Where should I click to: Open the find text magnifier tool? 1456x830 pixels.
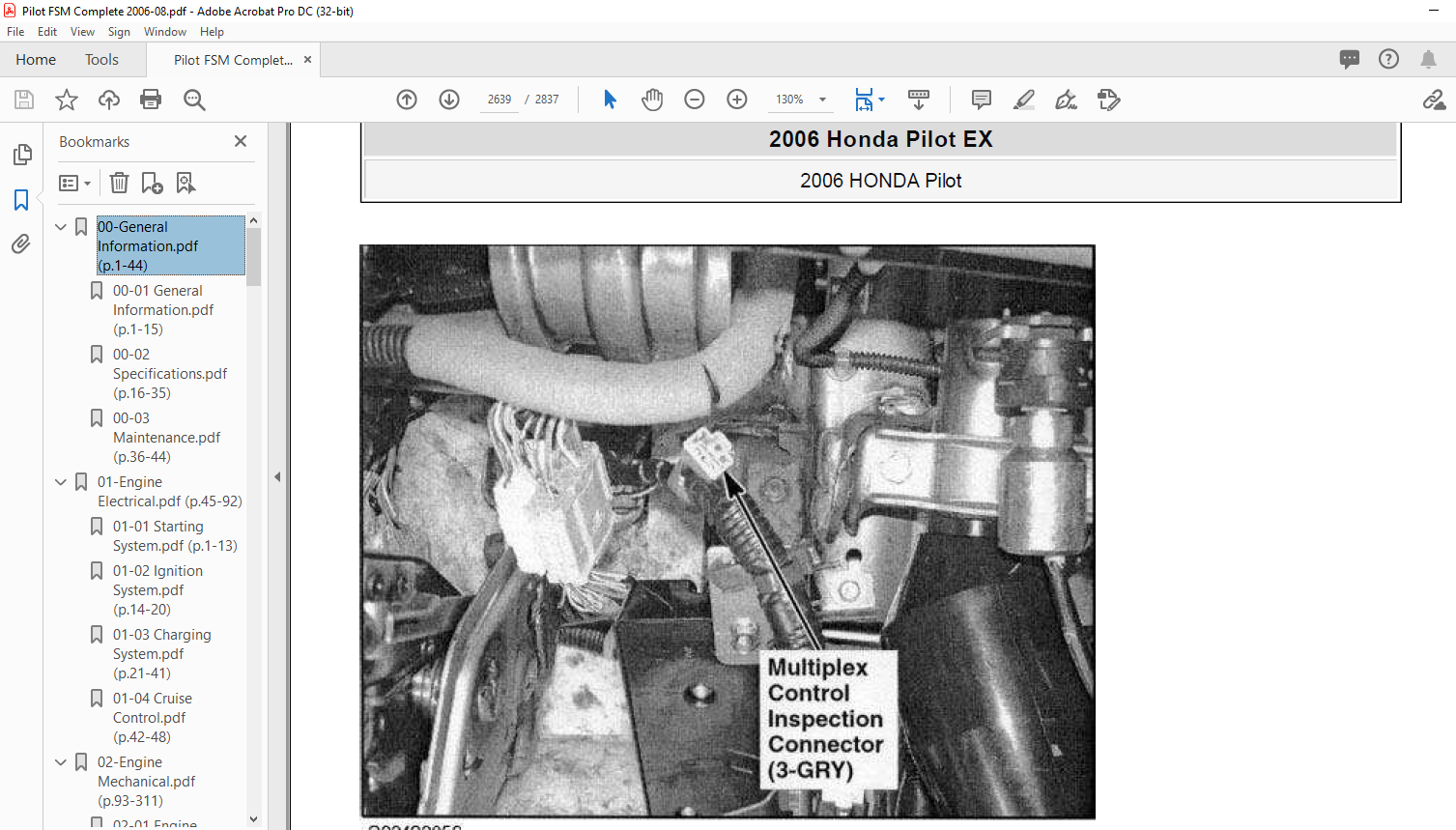194,100
